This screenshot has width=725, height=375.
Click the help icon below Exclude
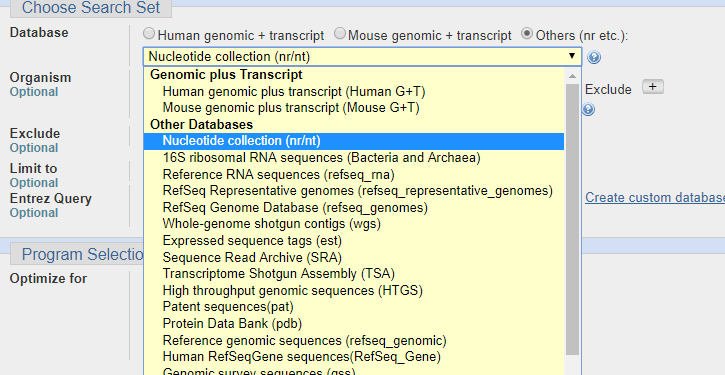(588, 110)
